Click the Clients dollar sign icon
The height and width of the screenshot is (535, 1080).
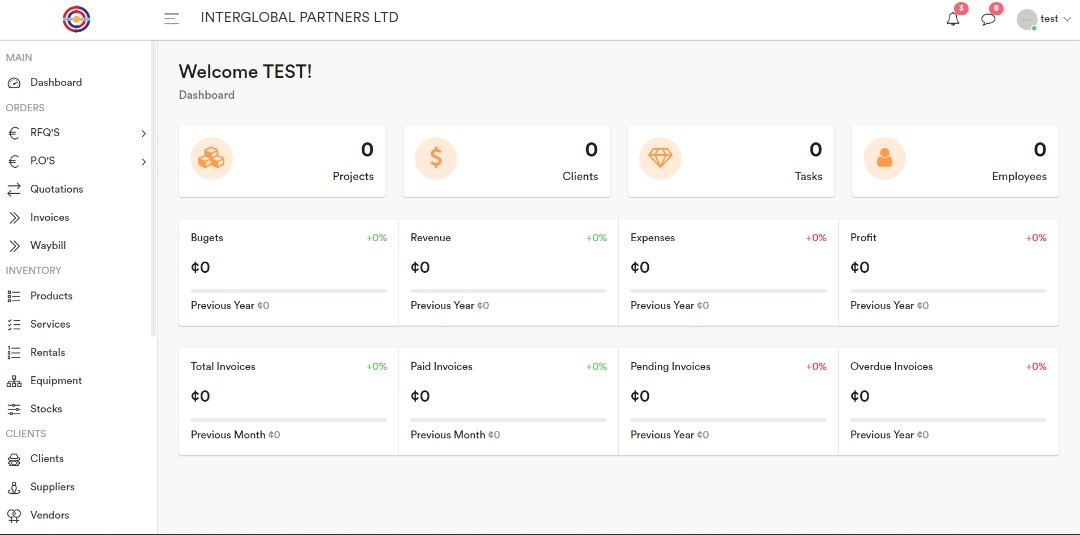click(436, 158)
